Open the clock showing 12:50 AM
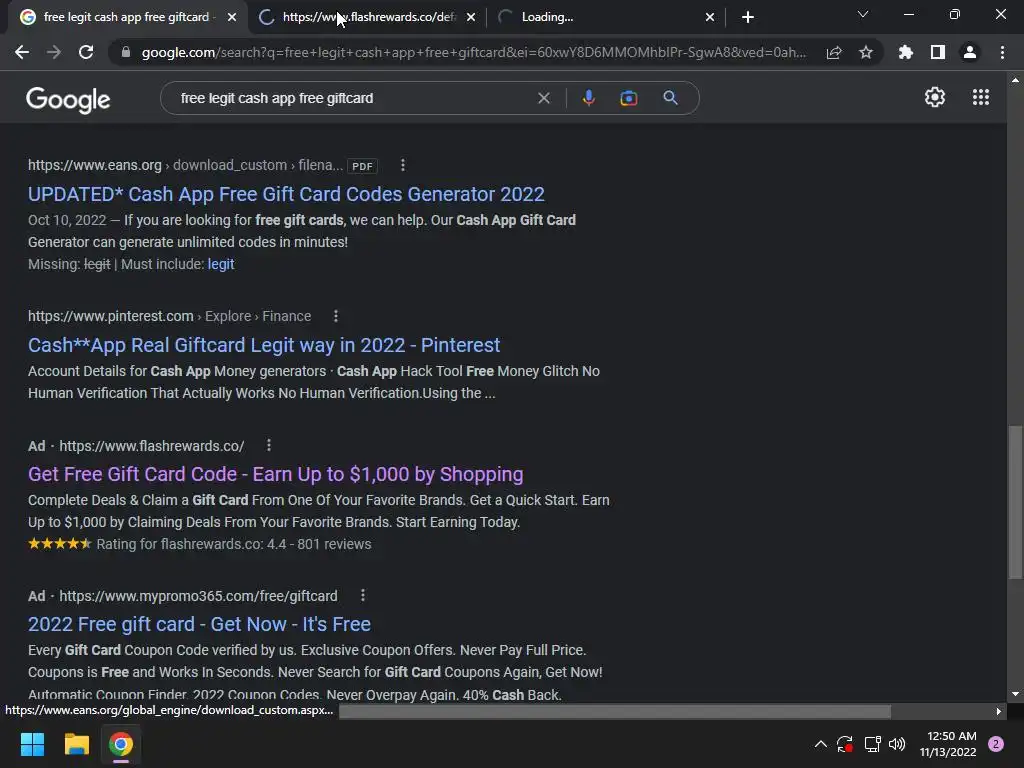This screenshot has width=1024, height=768. (948, 744)
